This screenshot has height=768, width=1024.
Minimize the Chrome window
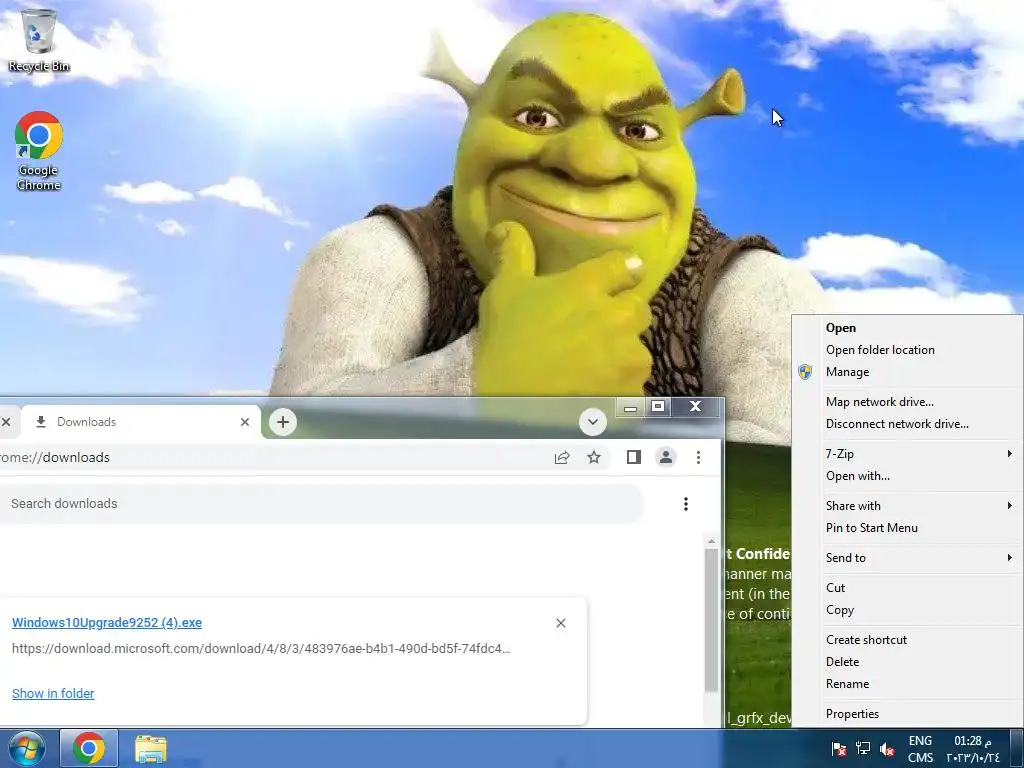(630, 408)
